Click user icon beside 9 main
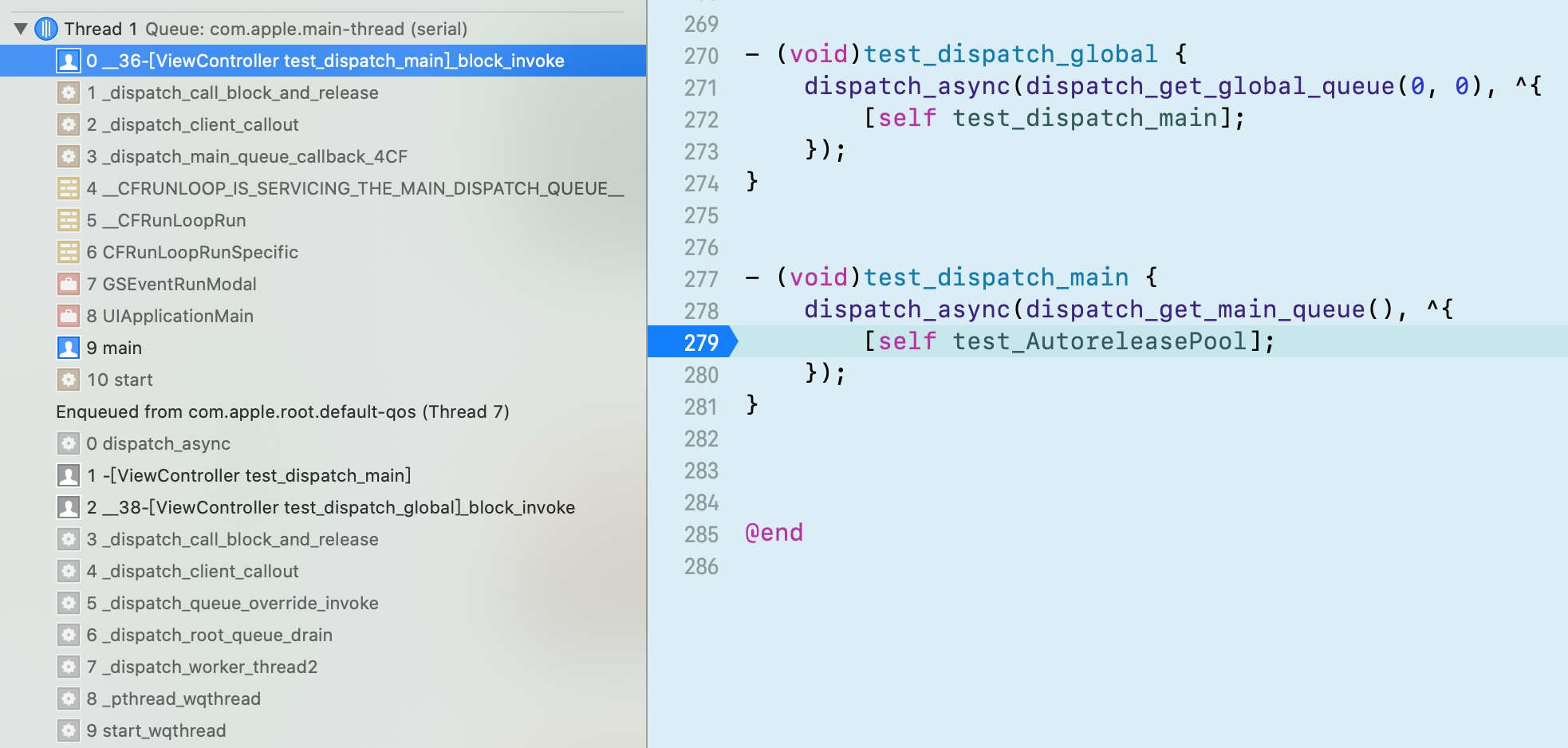Screen dimensions: 1568x748 click(x=69, y=348)
